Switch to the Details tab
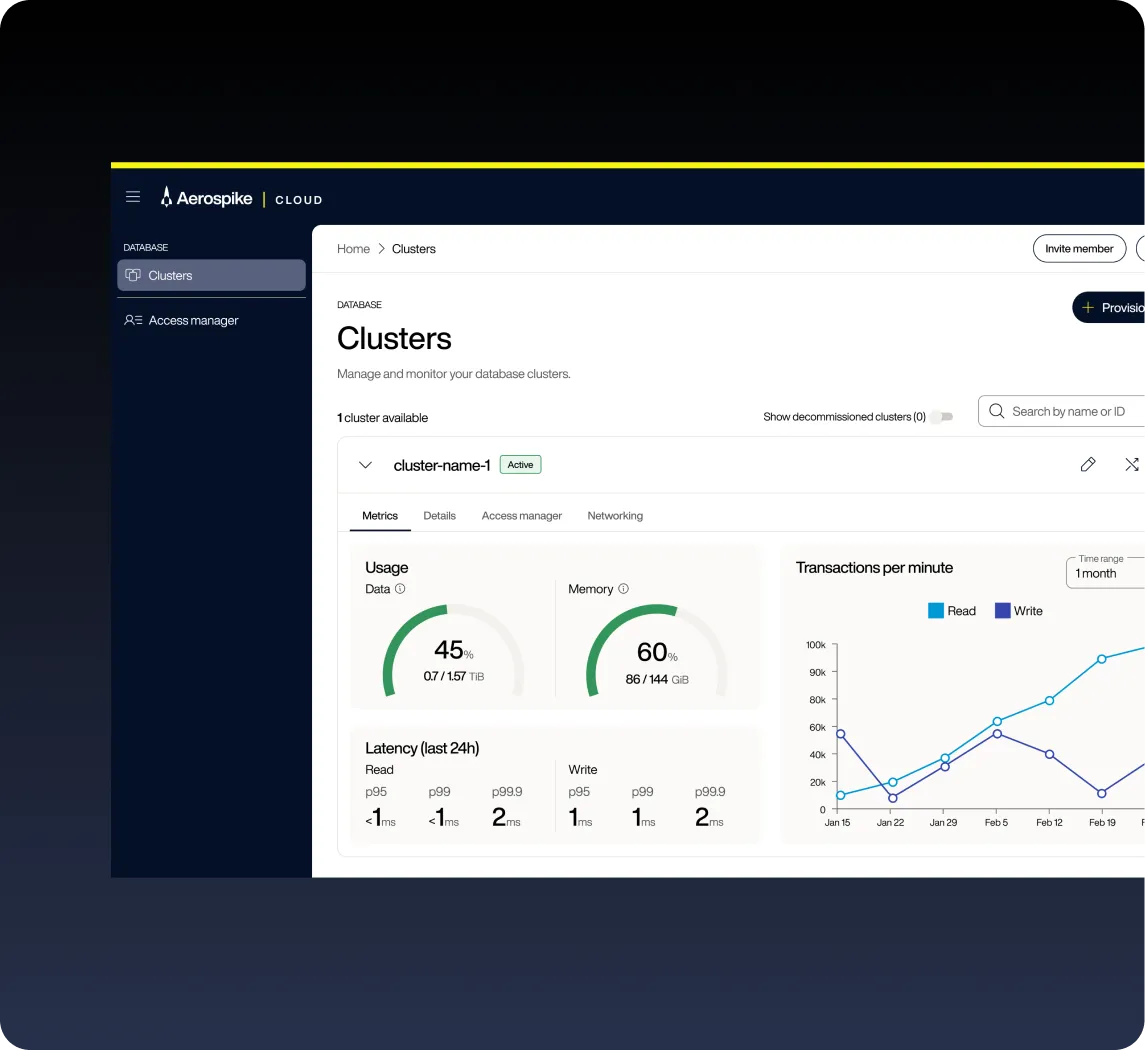This screenshot has height=1050, width=1145. 439,516
